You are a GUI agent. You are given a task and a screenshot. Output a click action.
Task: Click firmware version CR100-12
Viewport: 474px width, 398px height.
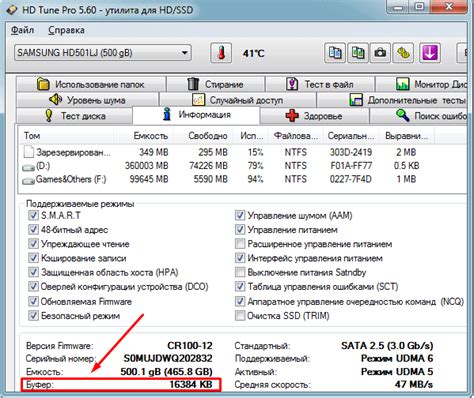[x=190, y=346]
